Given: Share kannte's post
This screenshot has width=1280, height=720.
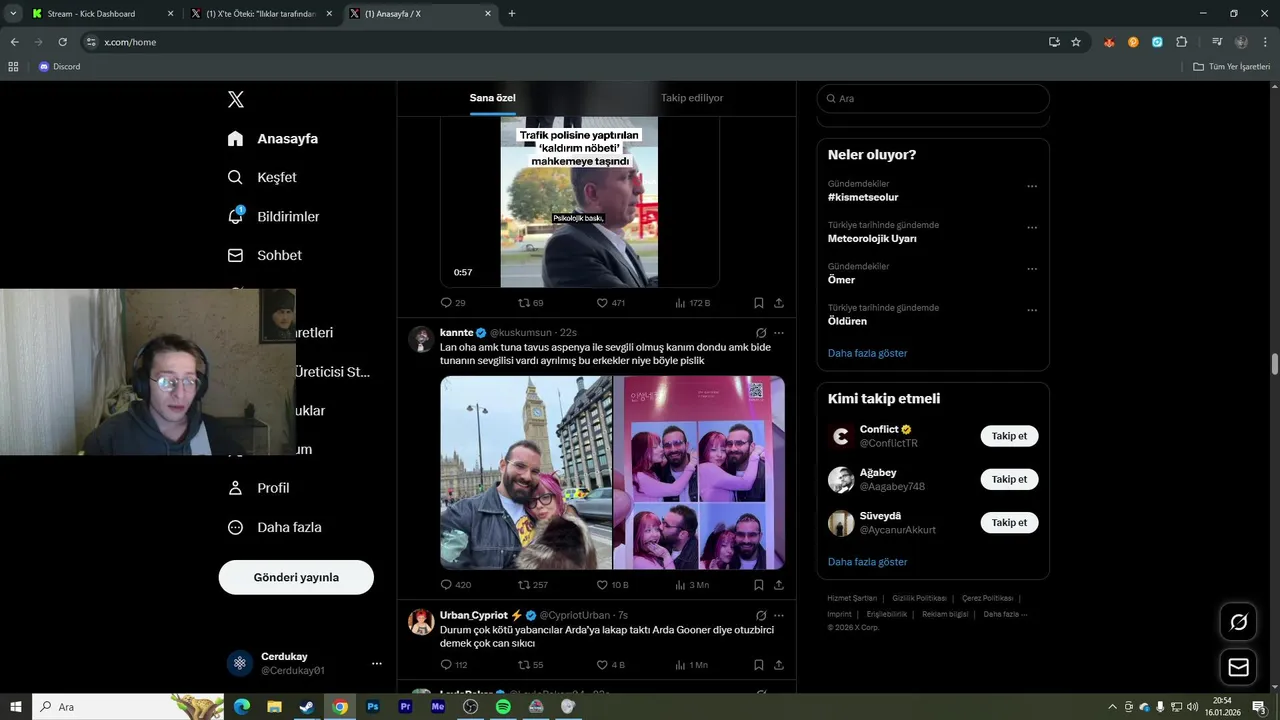Looking at the screenshot, I should pyautogui.click(x=779, y=584).
